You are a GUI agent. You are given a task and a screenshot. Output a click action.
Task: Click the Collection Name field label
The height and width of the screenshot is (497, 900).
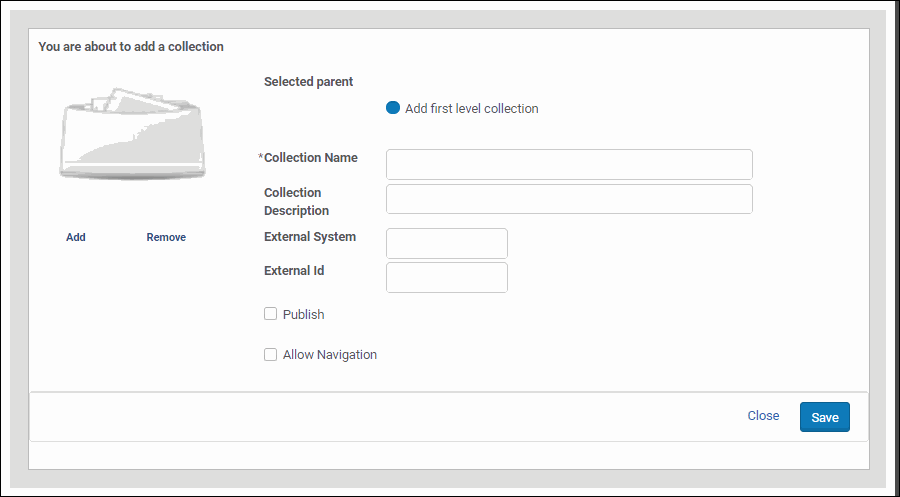click(x=310, y=158)
